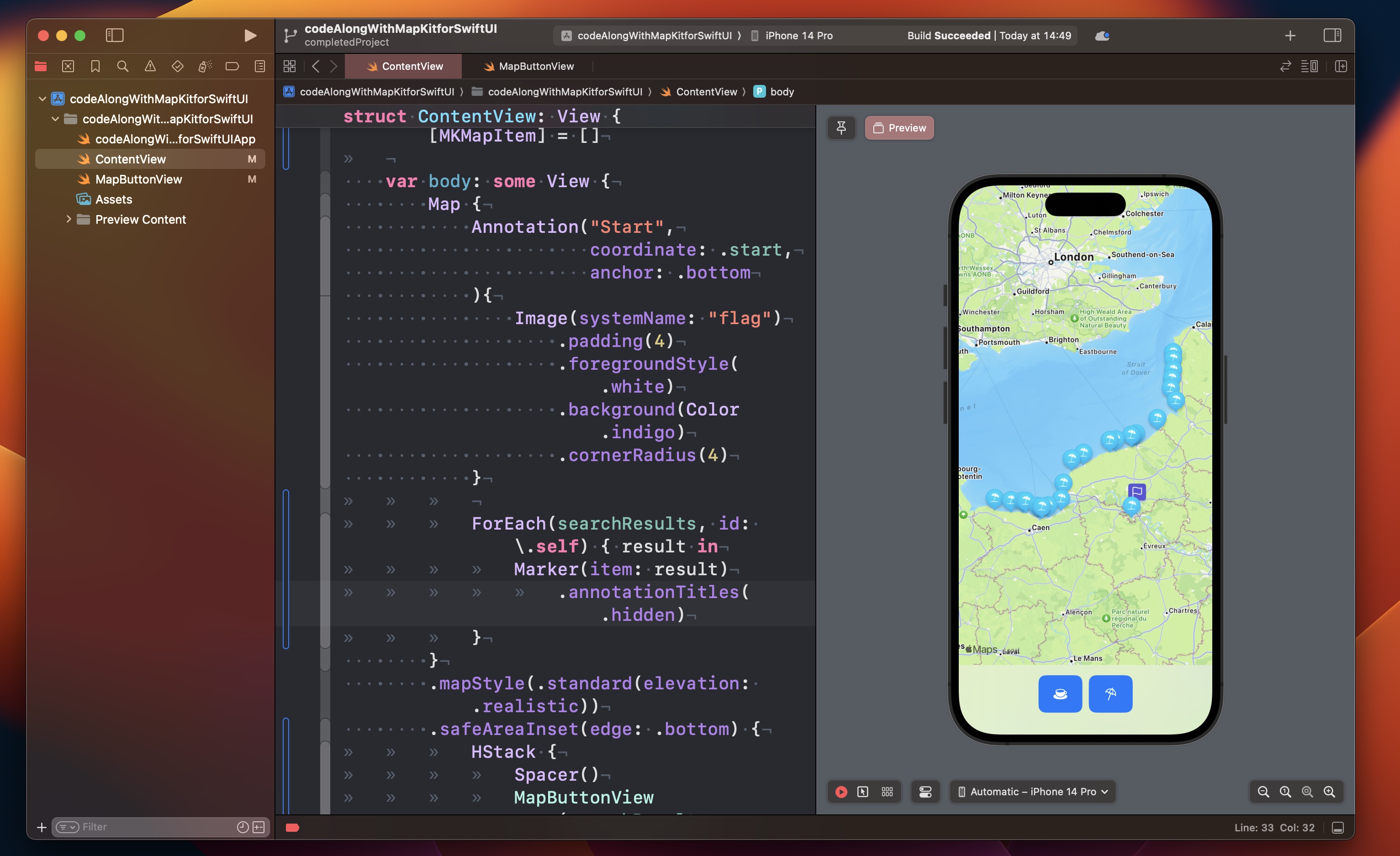The width and height of the screenshot is (1400, 856).
Task: Collapse the codeAlongWithMapKitforSwiftUI project root
Action: tap(42, 99)
